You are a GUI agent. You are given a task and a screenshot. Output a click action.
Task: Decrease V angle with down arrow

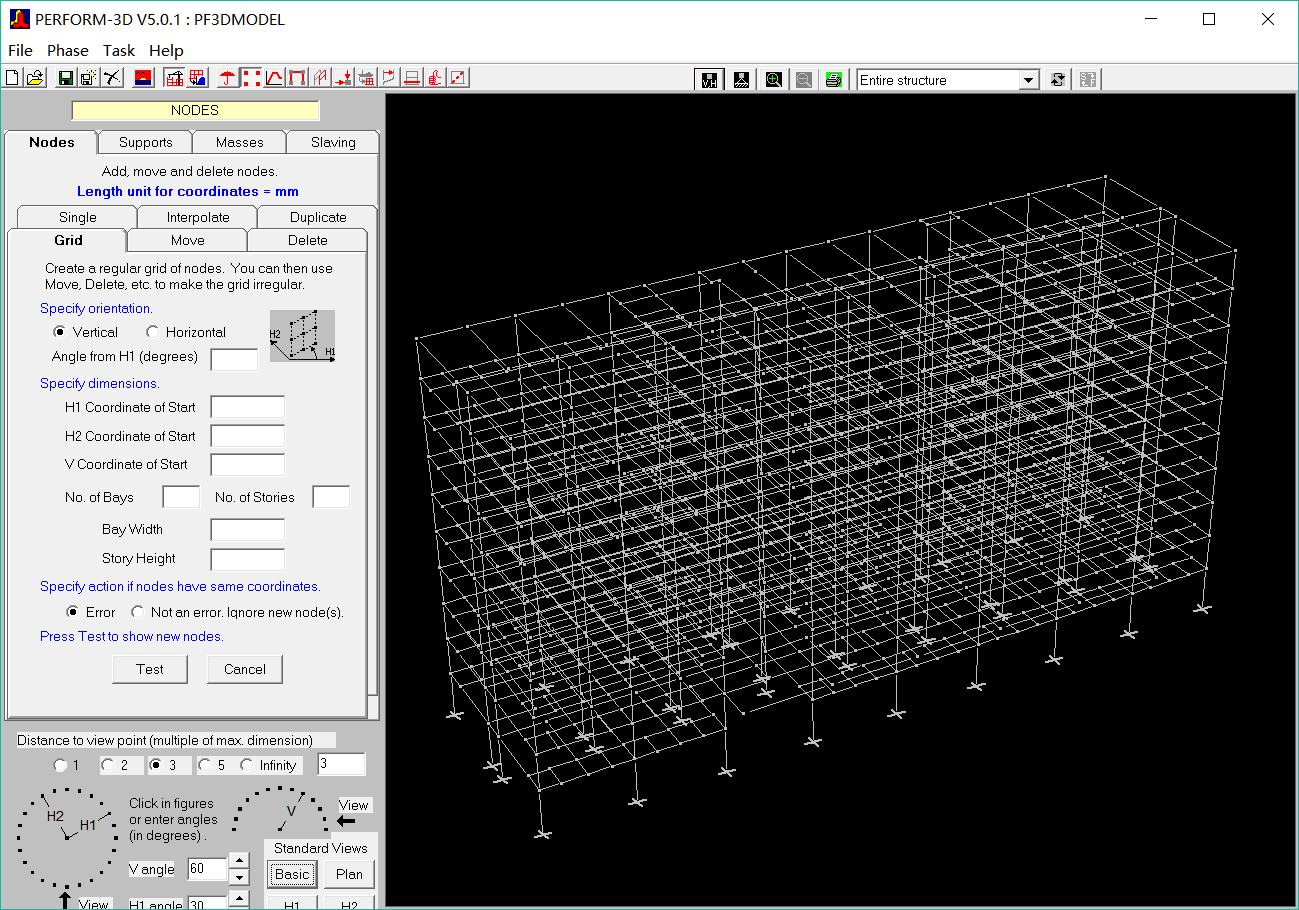point(238,877)
